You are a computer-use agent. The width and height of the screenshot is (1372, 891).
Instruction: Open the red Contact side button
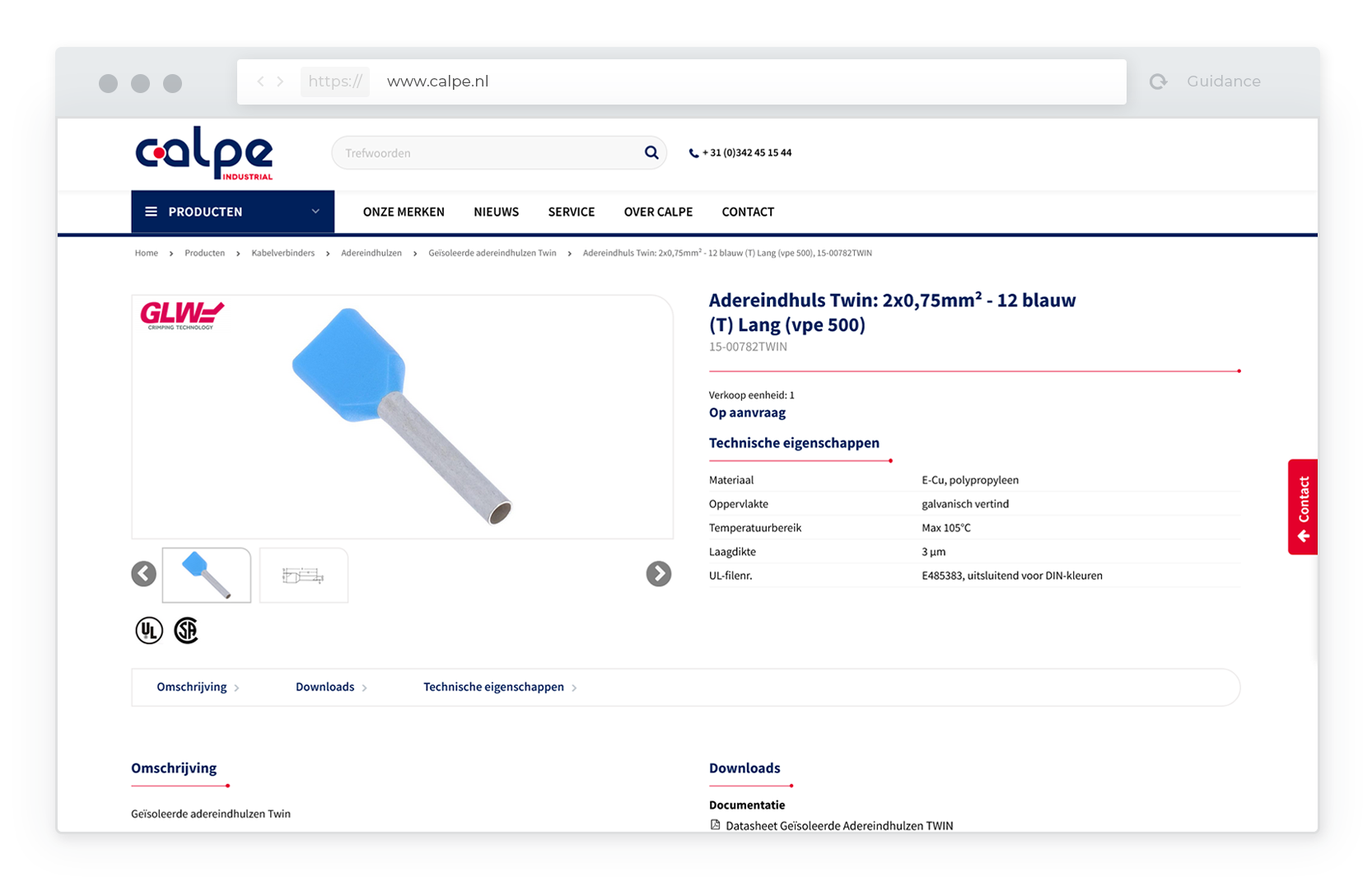pos(1303,506)
